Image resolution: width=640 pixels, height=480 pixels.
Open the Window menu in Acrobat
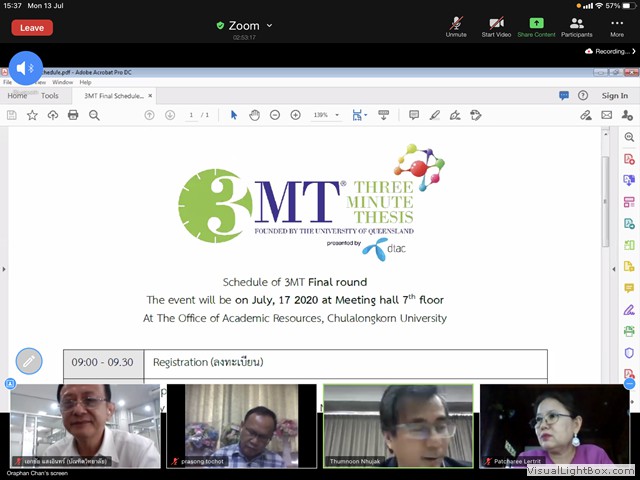pos(62,82)
